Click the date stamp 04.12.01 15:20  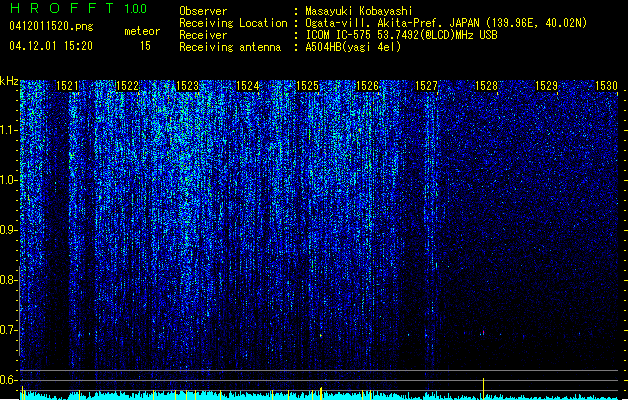coord(51,46)
